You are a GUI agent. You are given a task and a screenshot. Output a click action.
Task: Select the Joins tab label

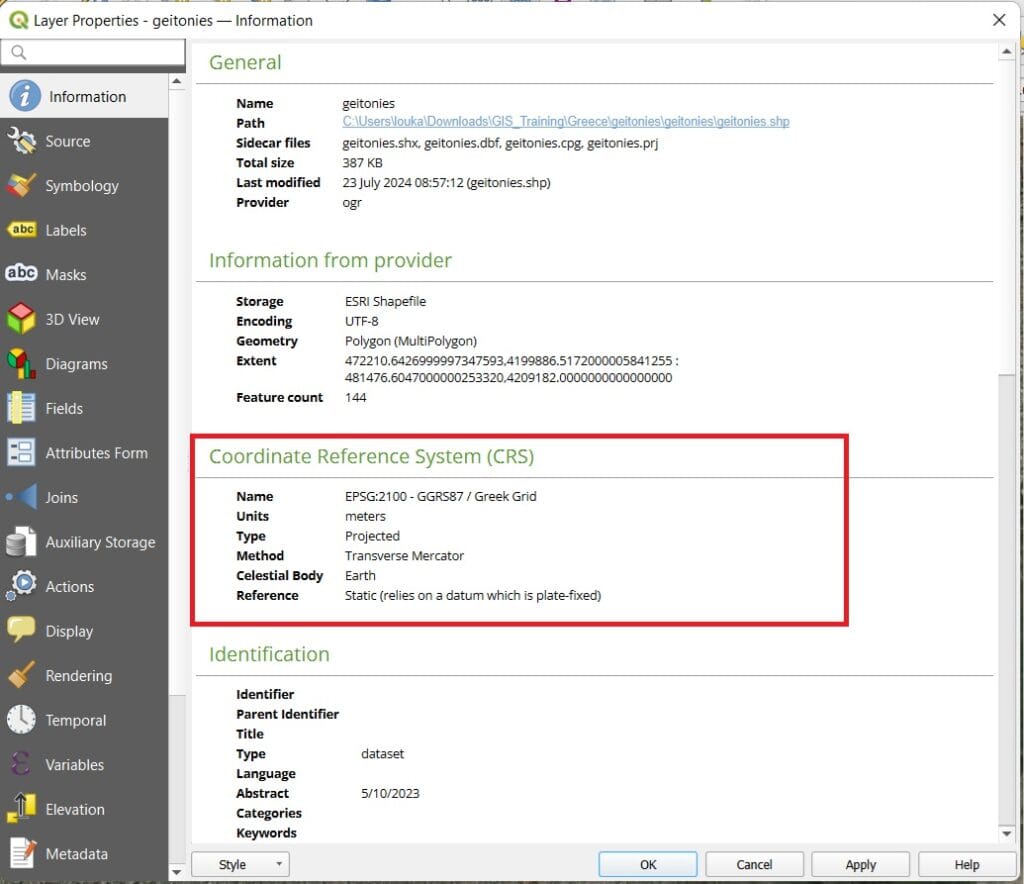61,497
